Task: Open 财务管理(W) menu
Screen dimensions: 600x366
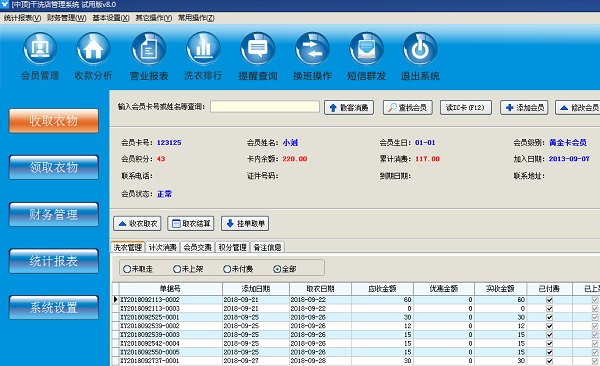Action: pos(67,18)
